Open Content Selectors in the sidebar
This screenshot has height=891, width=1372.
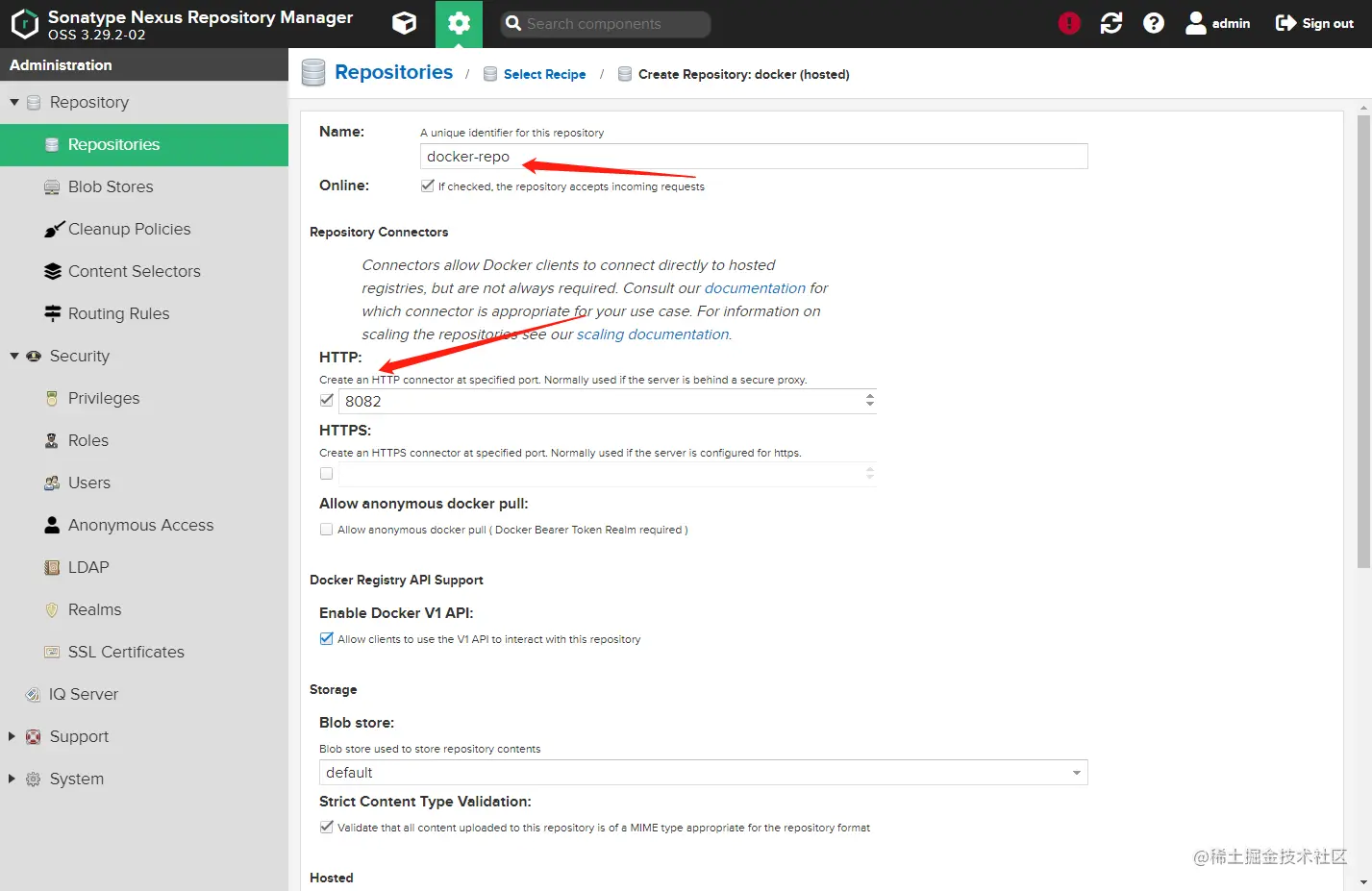click(x=144, y=271)
